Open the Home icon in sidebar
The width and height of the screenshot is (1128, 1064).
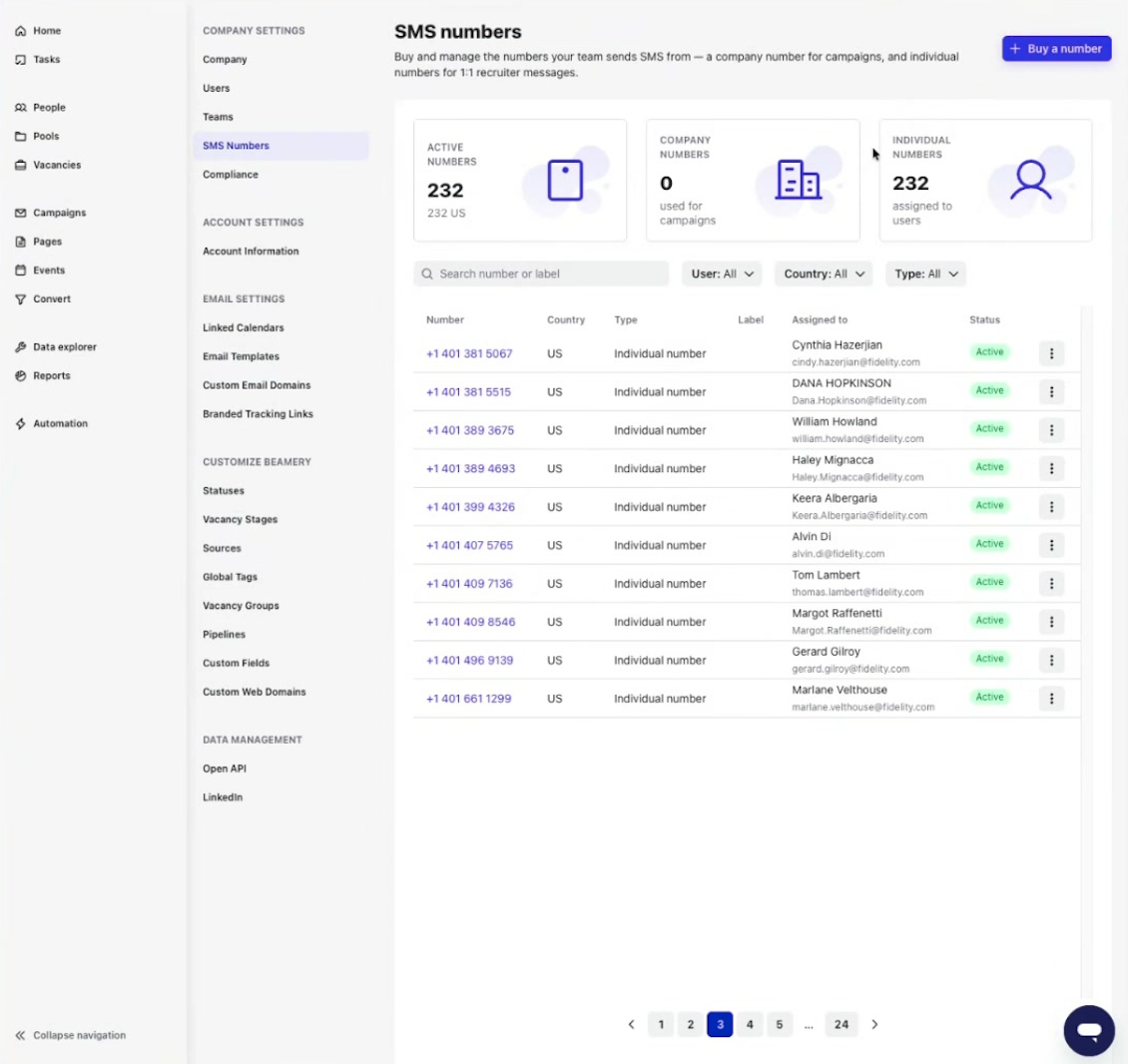[x=20, y=31]
